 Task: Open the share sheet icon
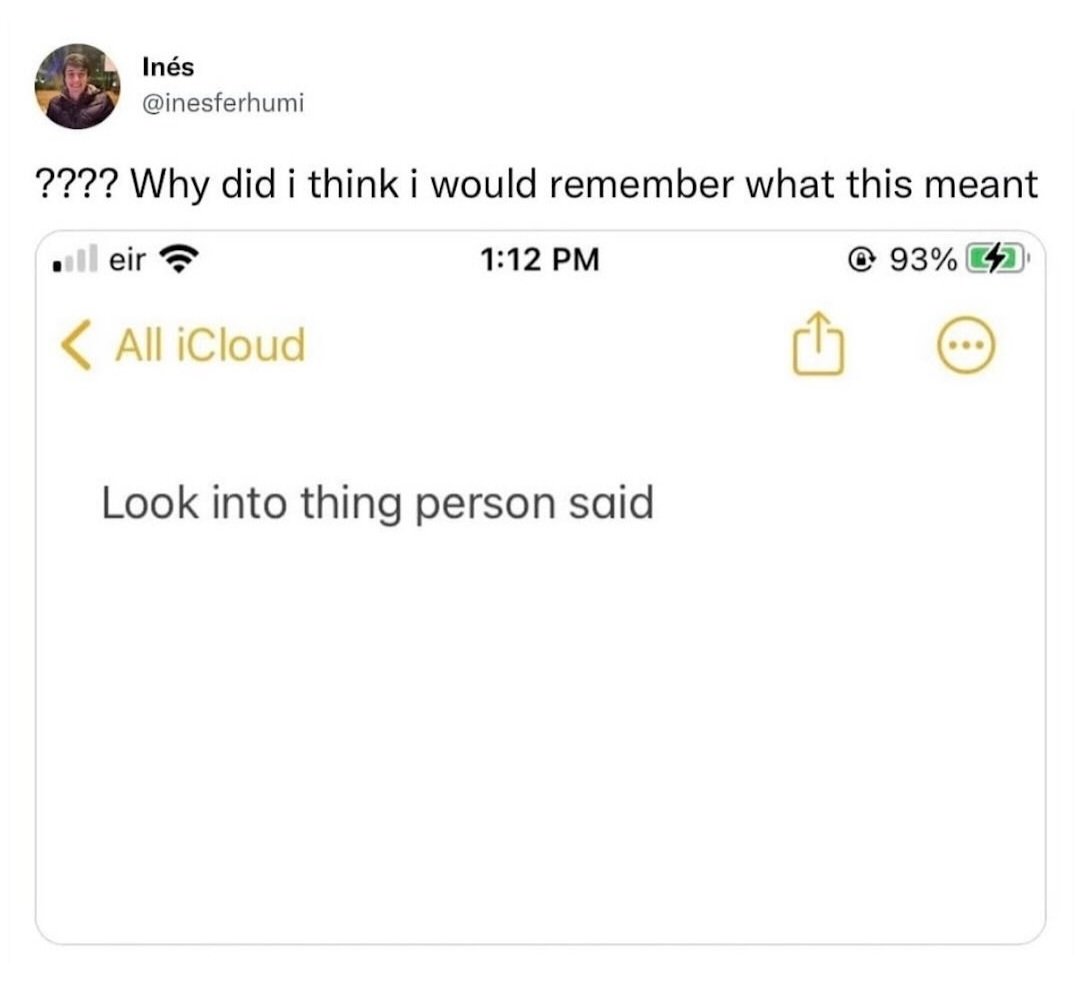tap(818, 345)
